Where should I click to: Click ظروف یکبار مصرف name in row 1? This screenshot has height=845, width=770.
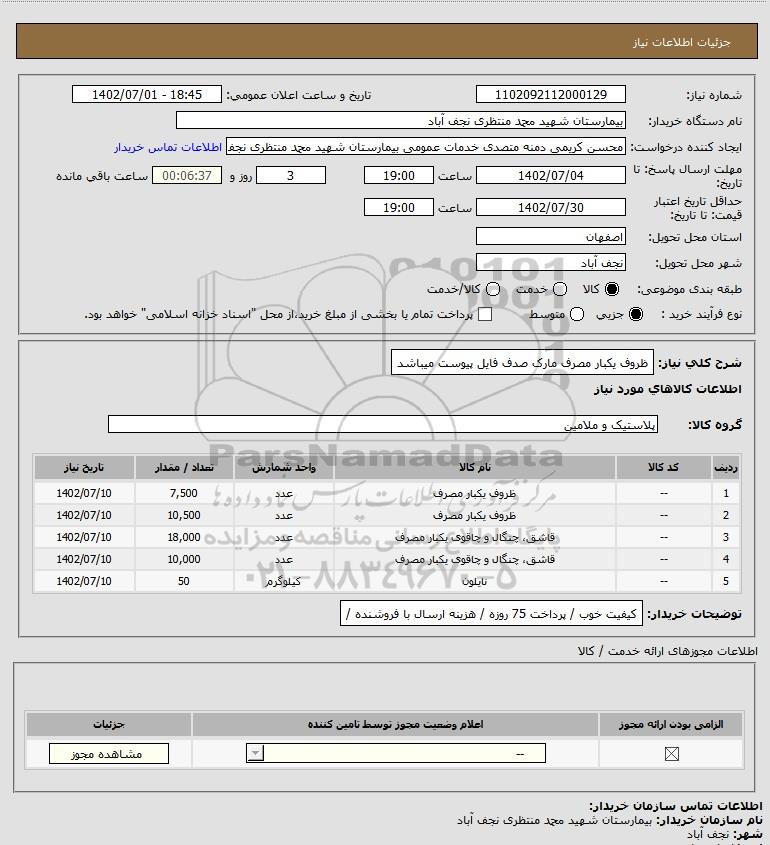tap(475, 493)
